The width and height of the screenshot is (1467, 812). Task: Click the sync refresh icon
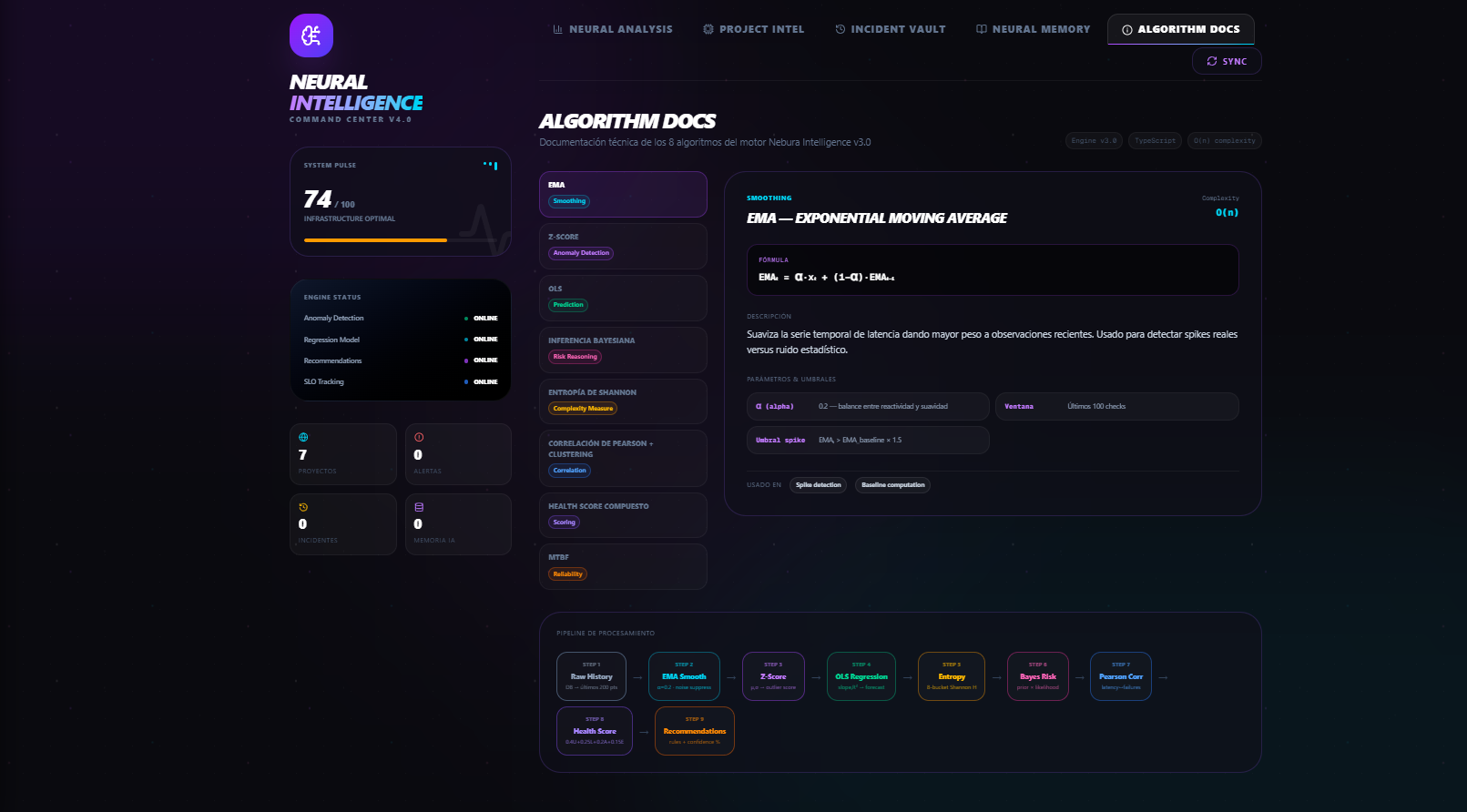(x=1212, y=62)
